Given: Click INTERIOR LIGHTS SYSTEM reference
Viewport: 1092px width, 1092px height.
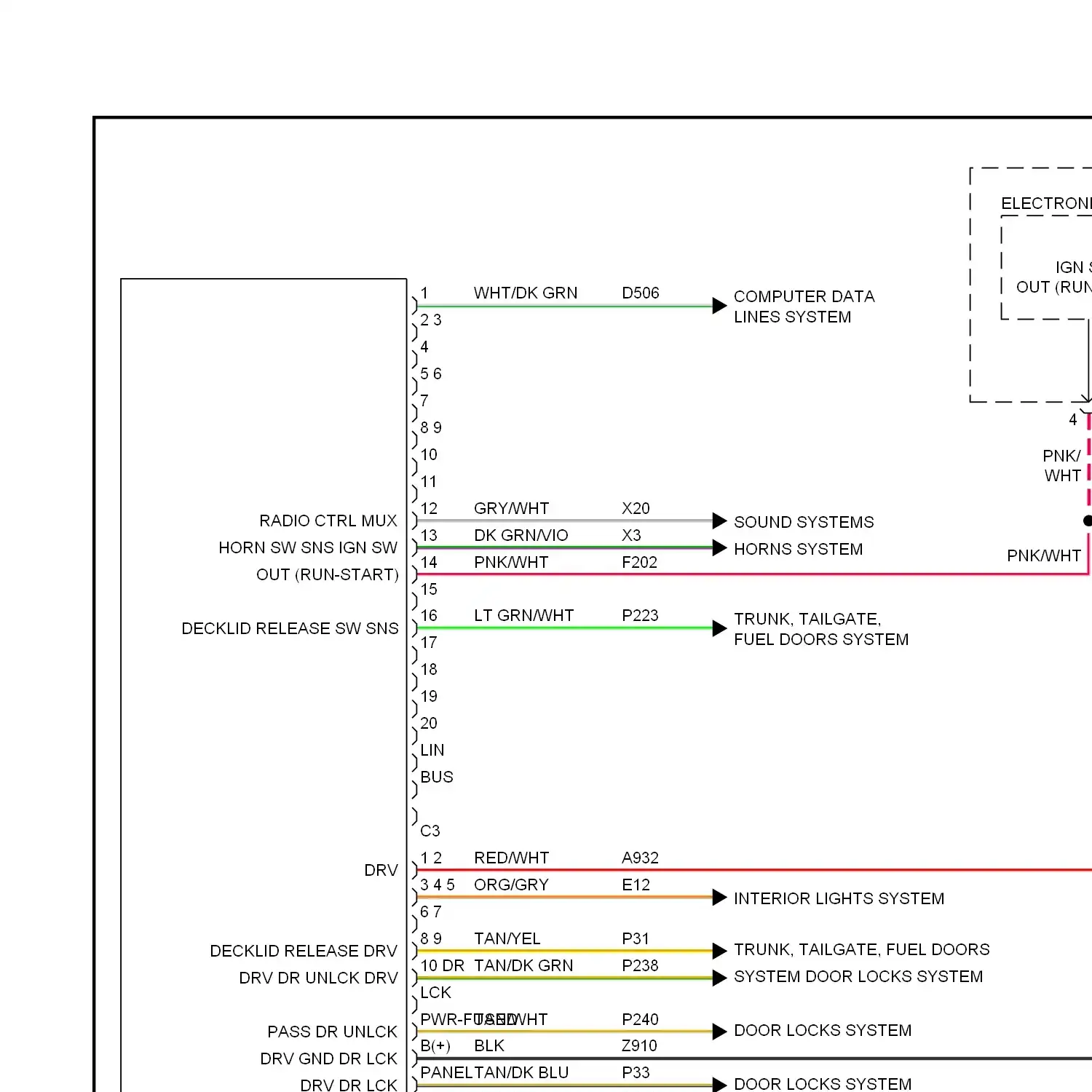Looking at the screenshot, I should (839, 898).
